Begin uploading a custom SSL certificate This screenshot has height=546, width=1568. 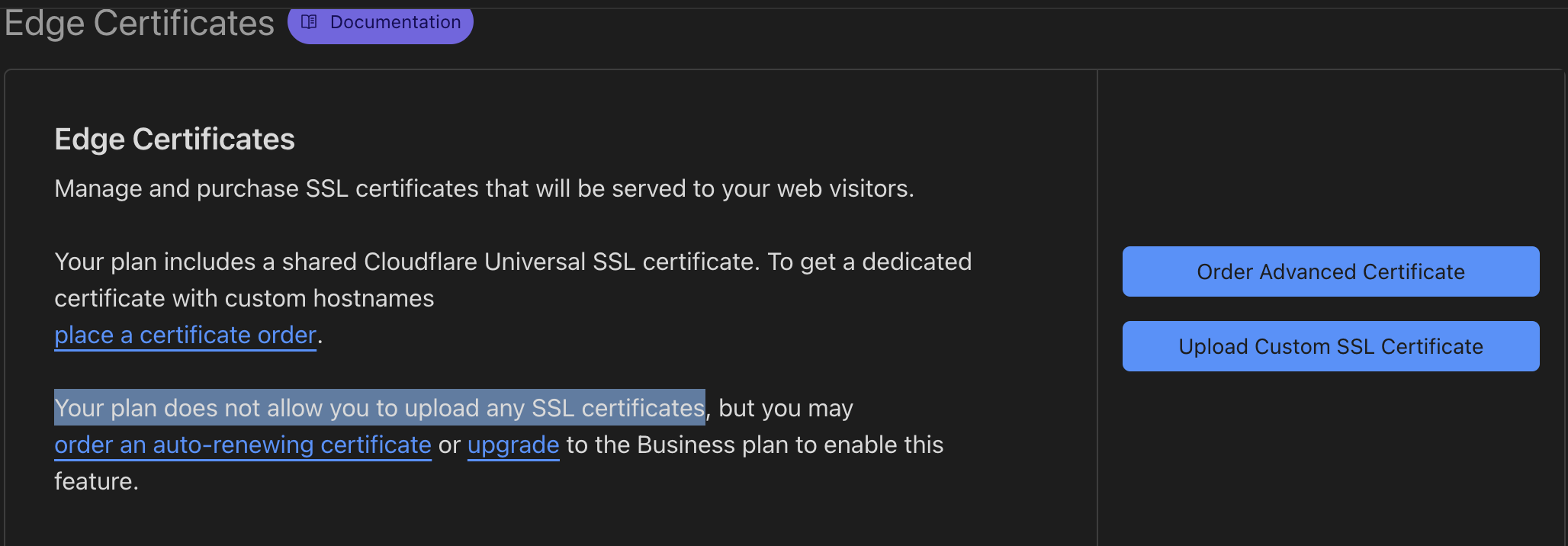[1329, 345]
